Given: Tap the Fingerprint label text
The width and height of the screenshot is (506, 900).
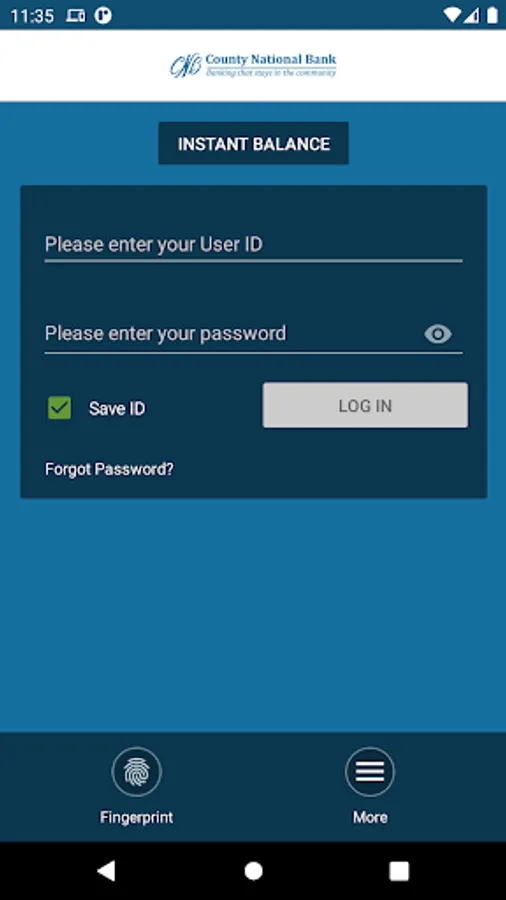Looking at the screenshot, I should click(137, 817).
